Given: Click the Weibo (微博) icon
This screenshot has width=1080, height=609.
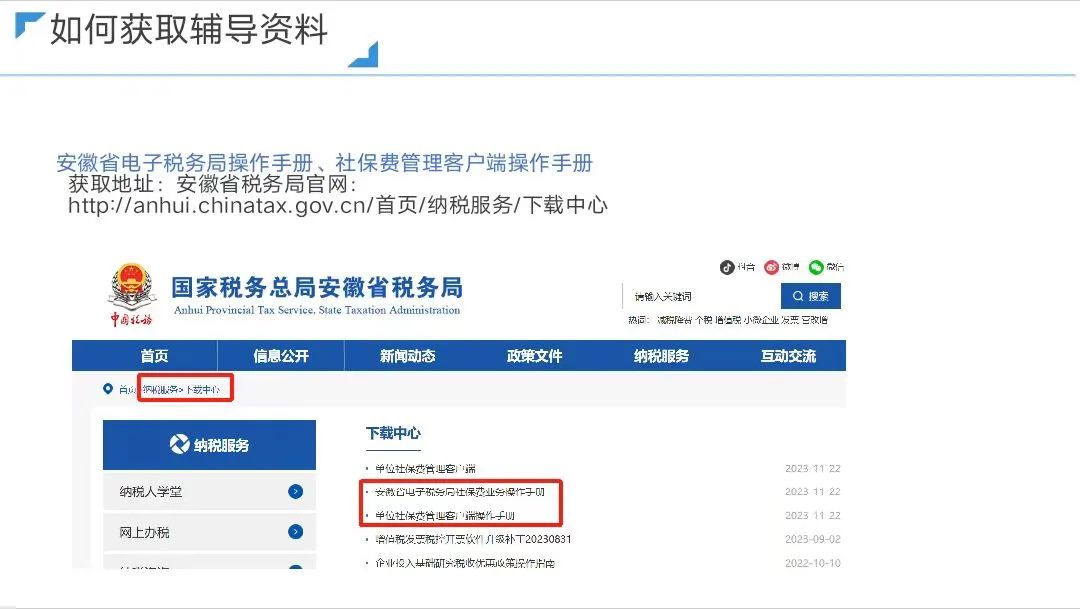Looking at the screenshot, I should (771, 267).
